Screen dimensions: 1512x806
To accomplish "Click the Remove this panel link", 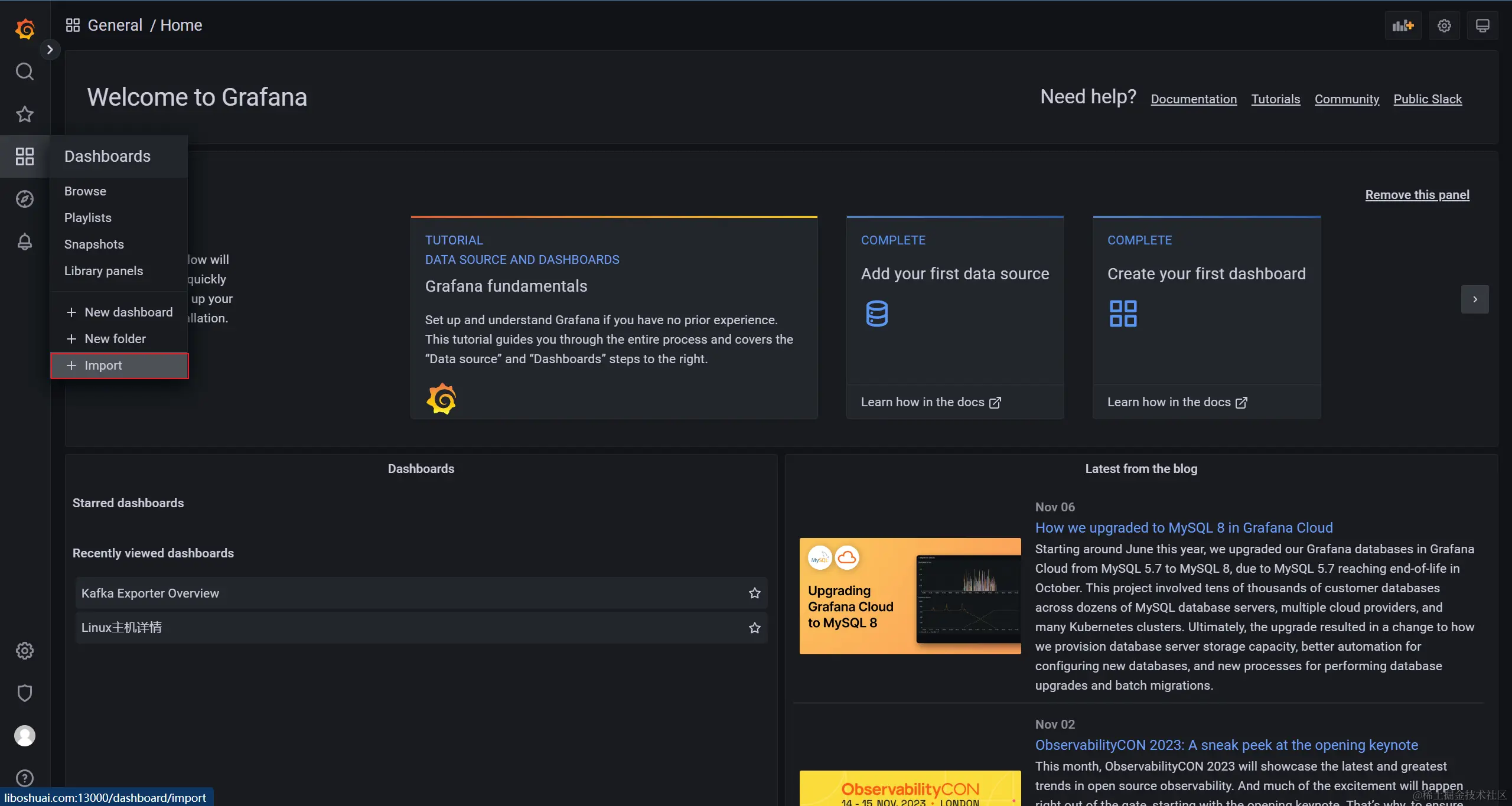I will [x=1417, y=195].
